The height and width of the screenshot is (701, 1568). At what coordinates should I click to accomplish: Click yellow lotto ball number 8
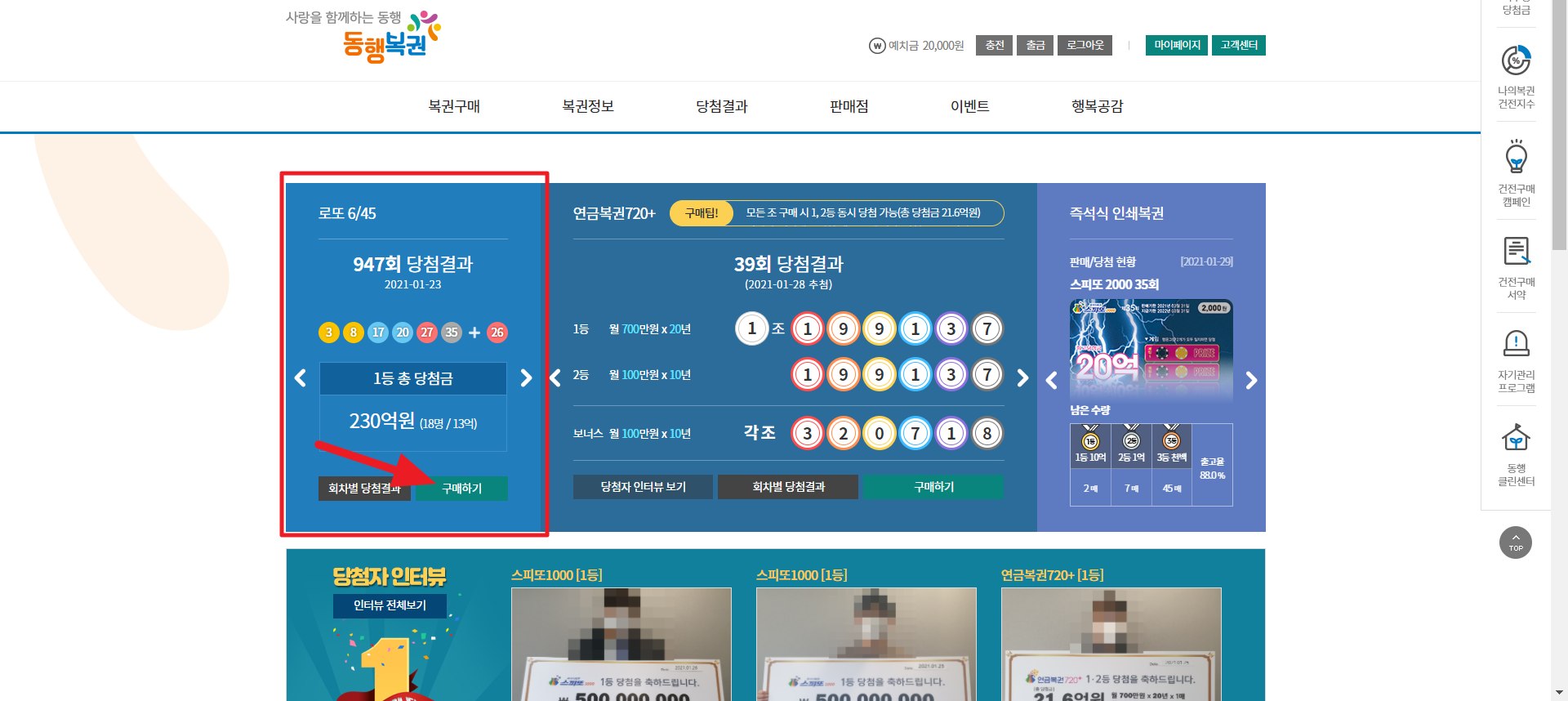coord(353,333)
